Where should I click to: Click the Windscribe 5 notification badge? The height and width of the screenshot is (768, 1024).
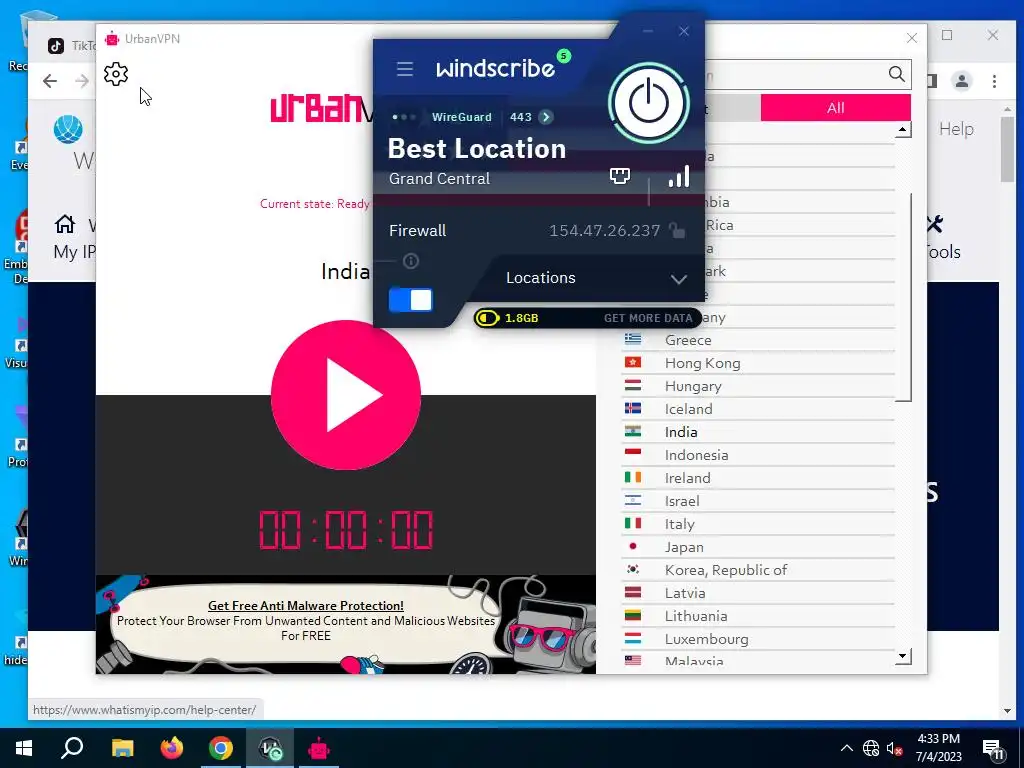click(x=563, y=56)
